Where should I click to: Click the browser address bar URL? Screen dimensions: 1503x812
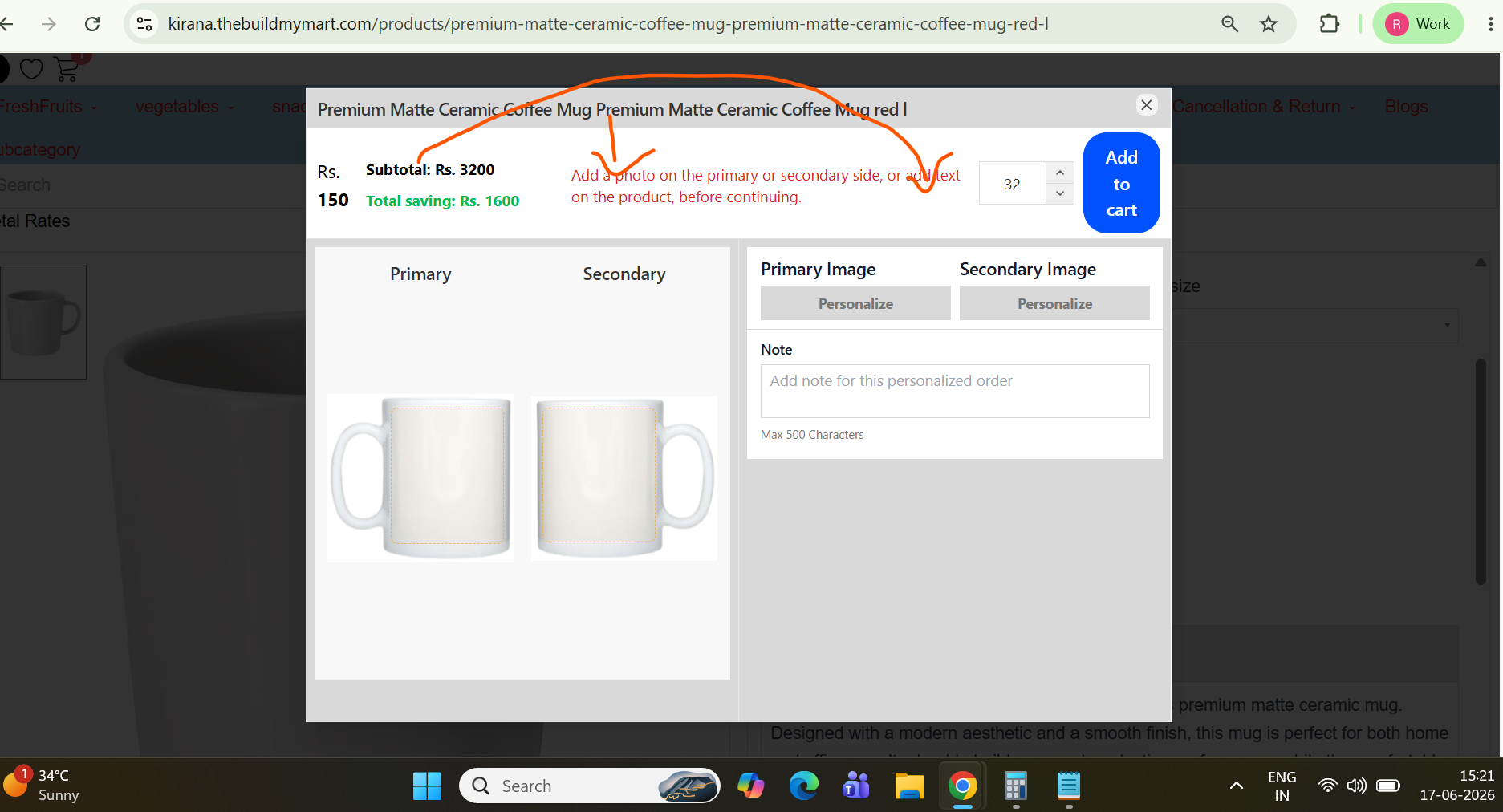608,24
